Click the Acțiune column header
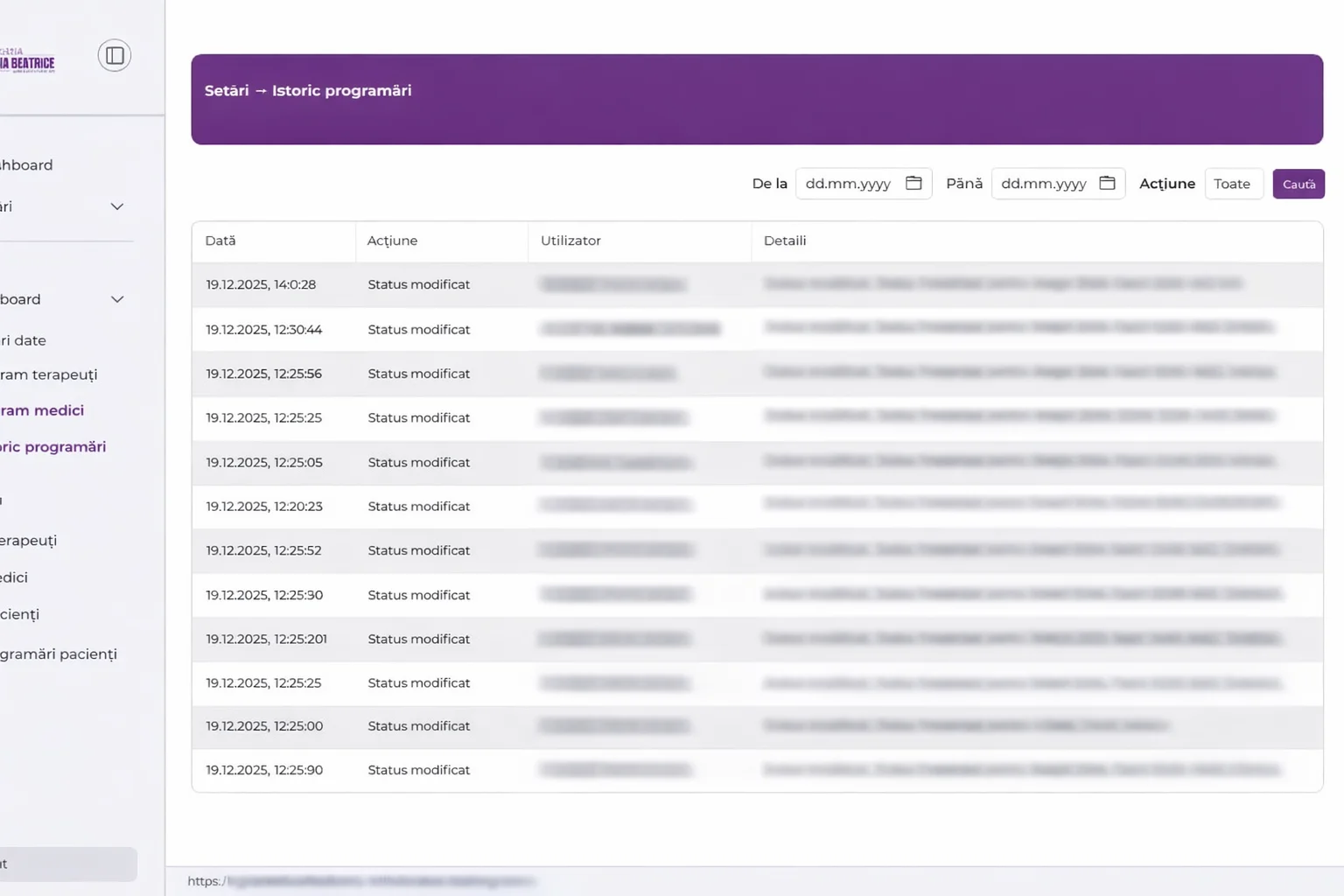 392,241
